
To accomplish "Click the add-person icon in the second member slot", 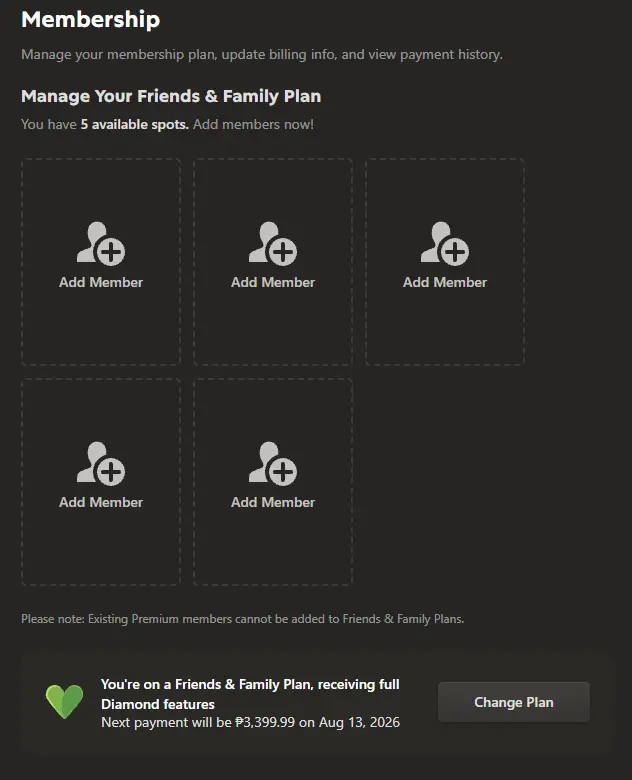I will click(x=273, y=243).
